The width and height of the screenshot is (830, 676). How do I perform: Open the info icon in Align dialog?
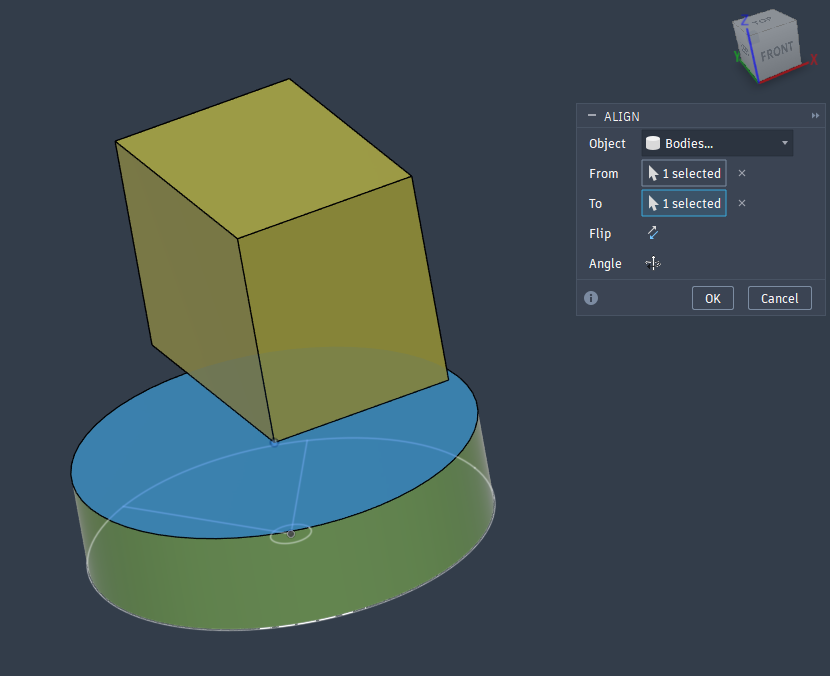pos(591,298)
